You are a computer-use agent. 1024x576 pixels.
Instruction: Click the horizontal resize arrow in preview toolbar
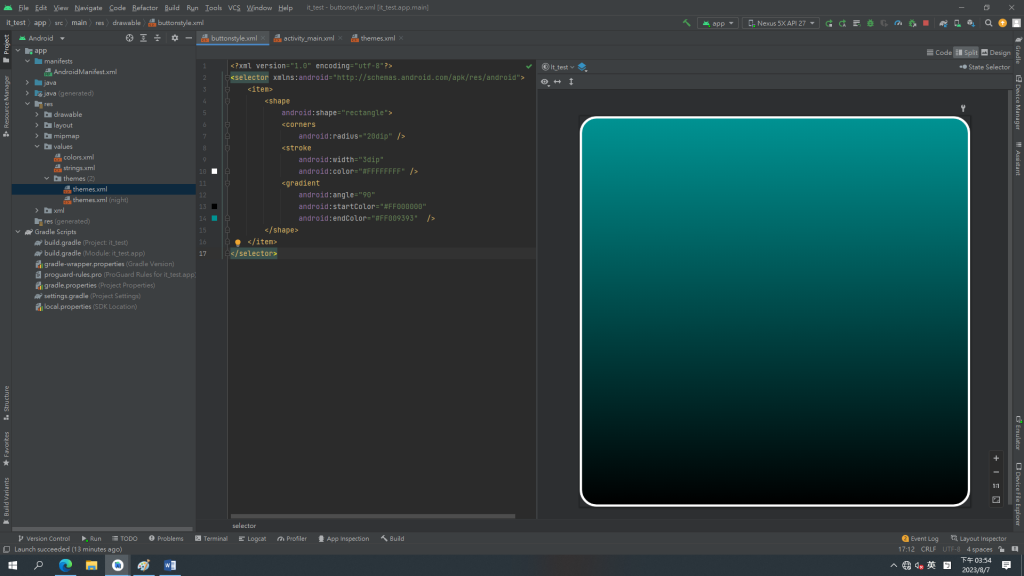coord(557,82)
